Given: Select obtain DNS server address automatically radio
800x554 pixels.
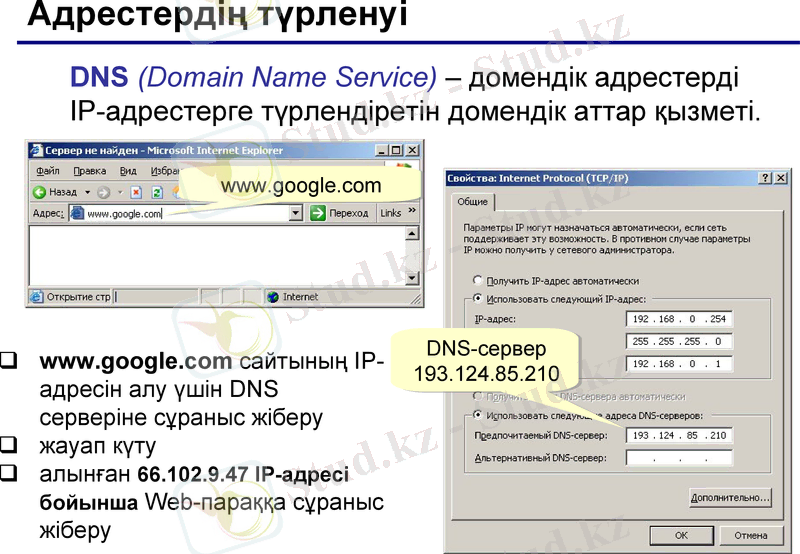Looking at the screenshot, I should coord(478,396).
